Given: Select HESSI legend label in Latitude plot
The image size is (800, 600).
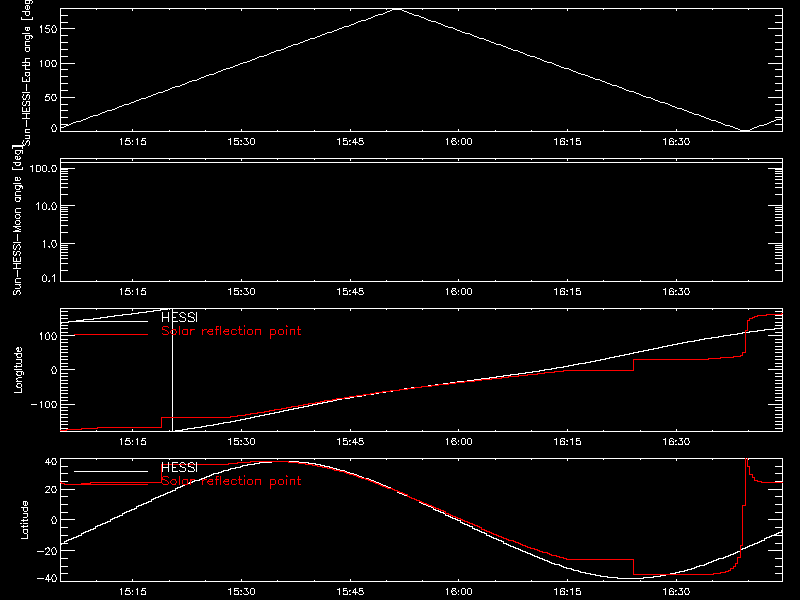Looking at the screenshot, I should (179, 468).
